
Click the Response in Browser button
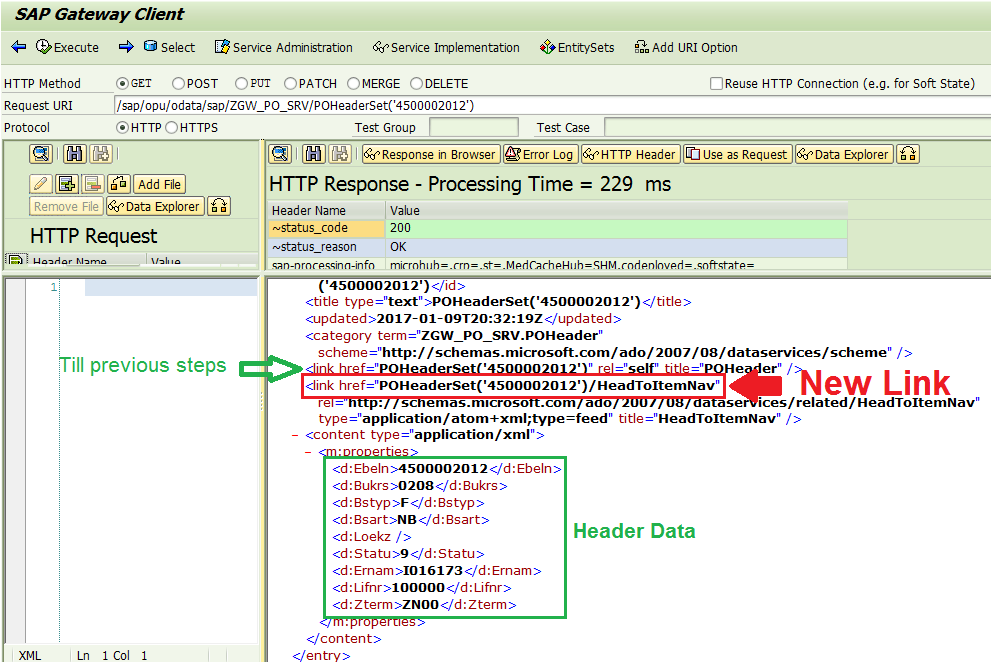click(x=429, y=154)
